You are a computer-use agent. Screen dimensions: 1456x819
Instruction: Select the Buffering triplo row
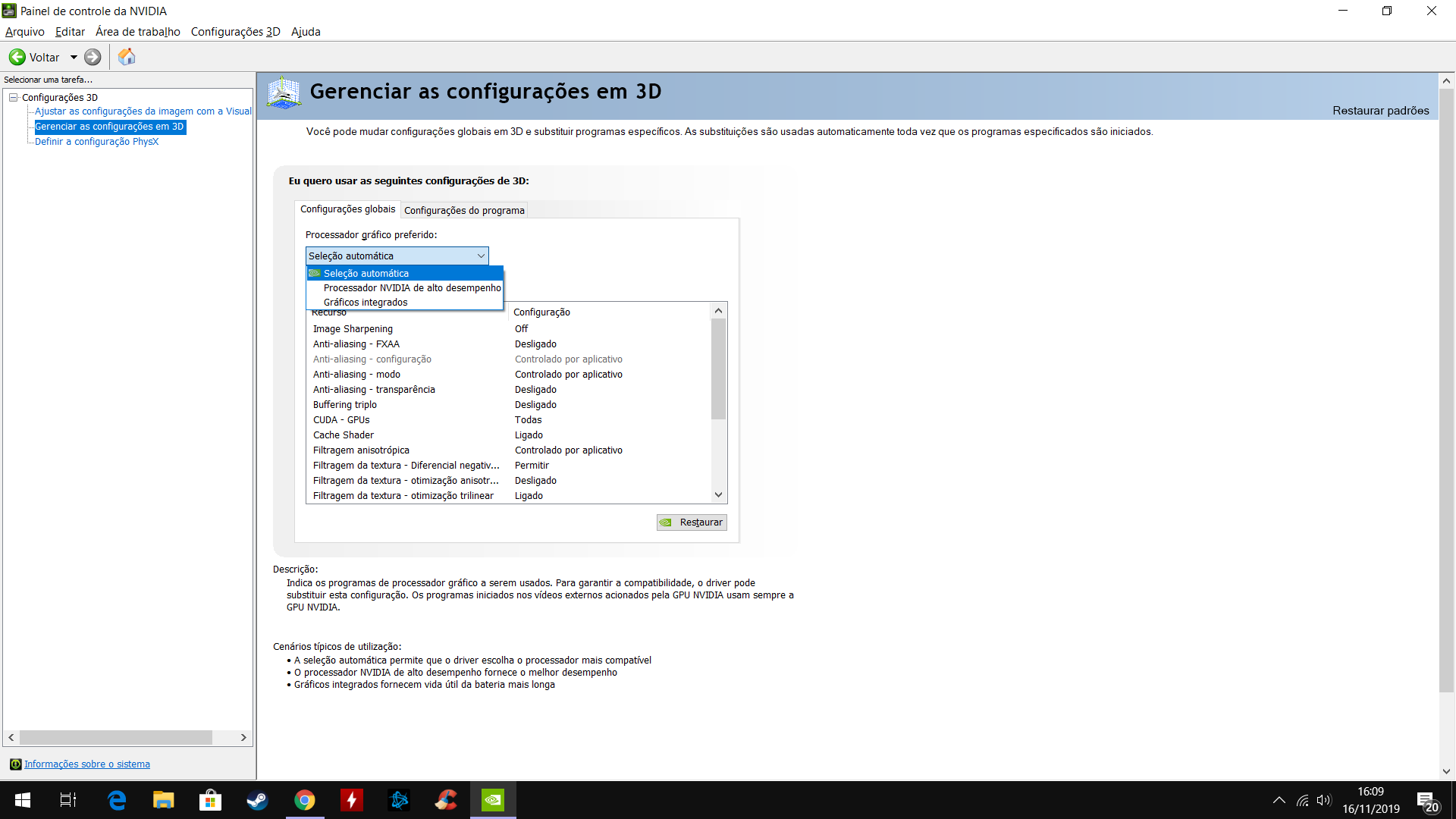coord(508,405)
